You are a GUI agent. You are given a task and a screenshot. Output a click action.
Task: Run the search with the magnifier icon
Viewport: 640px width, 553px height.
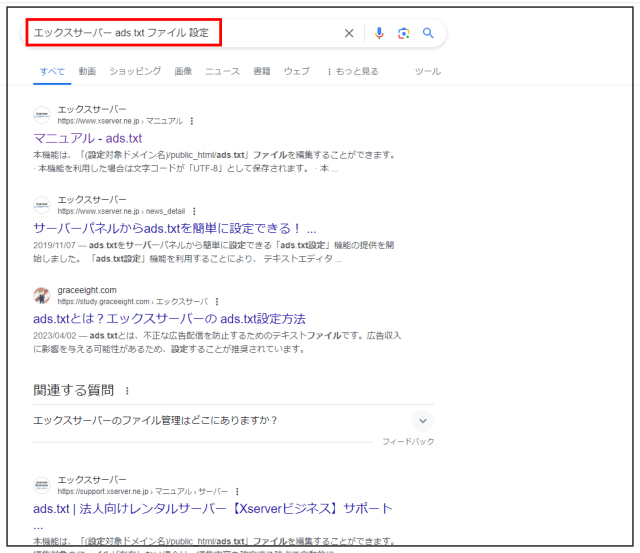tap(428, 33)
